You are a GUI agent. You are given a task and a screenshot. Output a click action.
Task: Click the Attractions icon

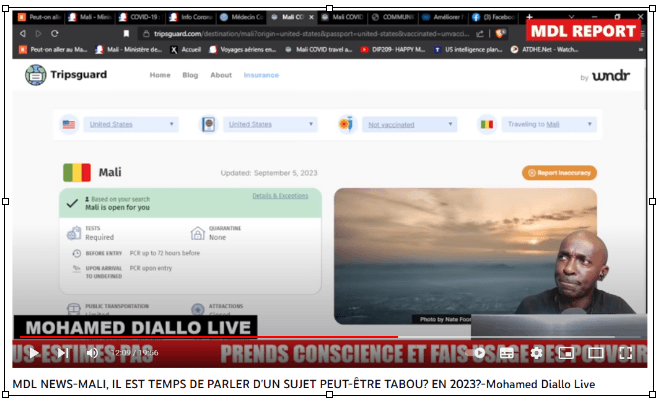198,310
